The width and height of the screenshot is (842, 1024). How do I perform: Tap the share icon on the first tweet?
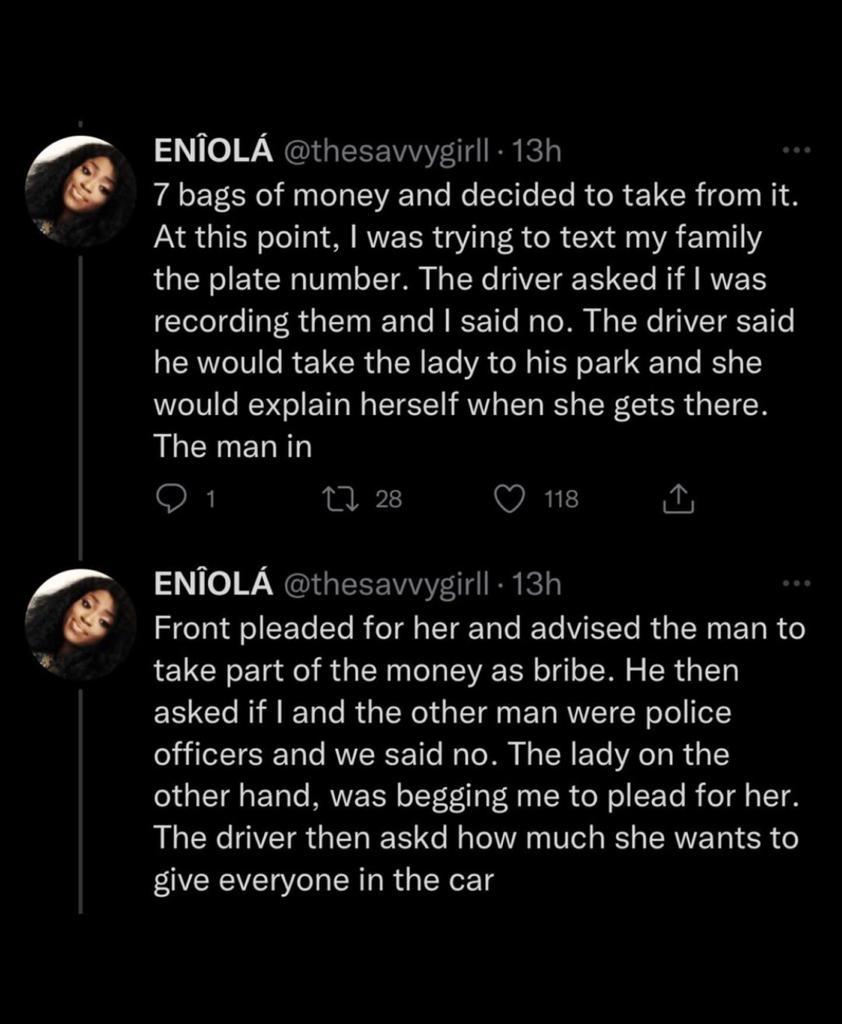[x=679, y=498]
